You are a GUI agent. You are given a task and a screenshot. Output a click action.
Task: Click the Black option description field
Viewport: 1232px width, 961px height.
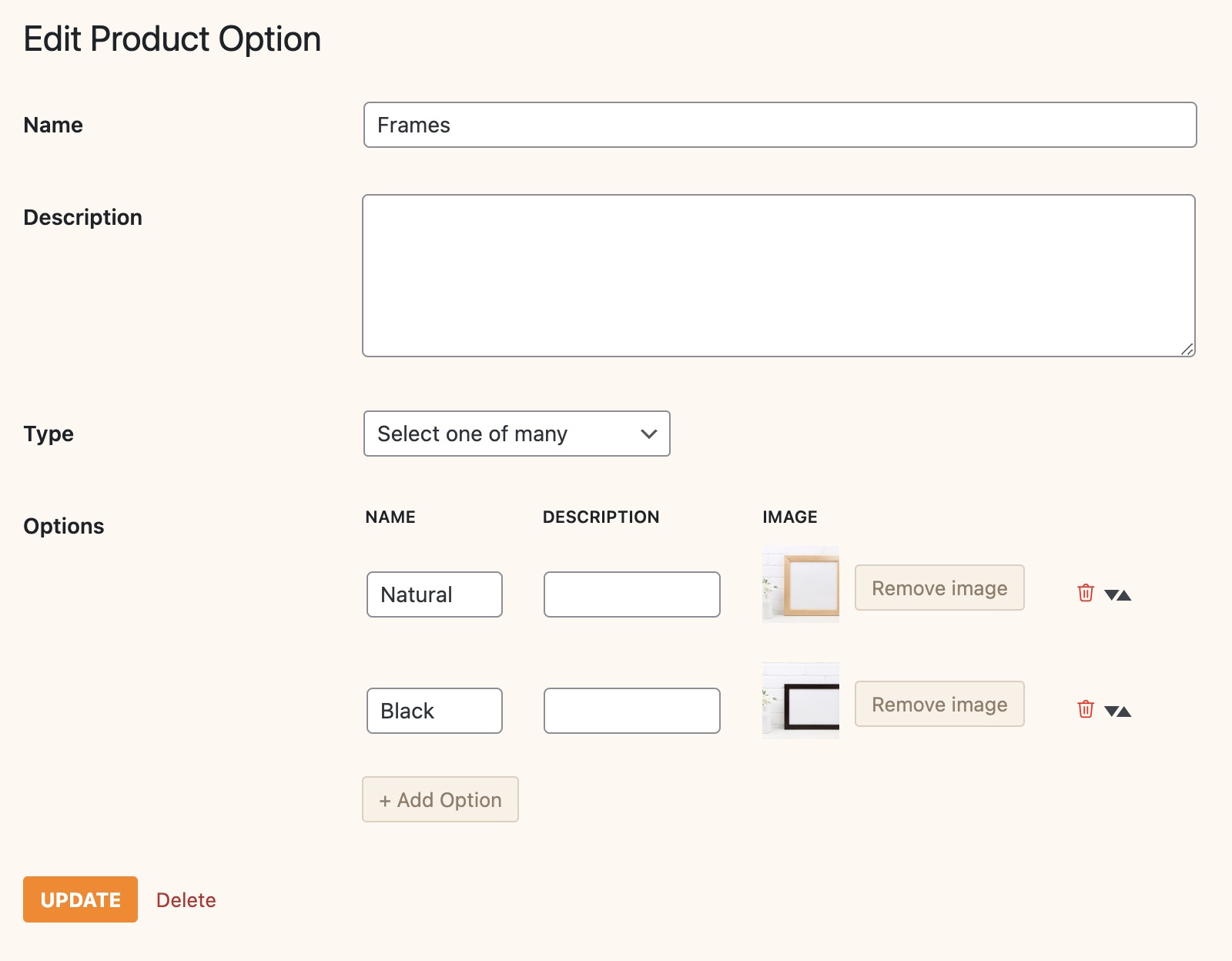click(x=631, y=711)
